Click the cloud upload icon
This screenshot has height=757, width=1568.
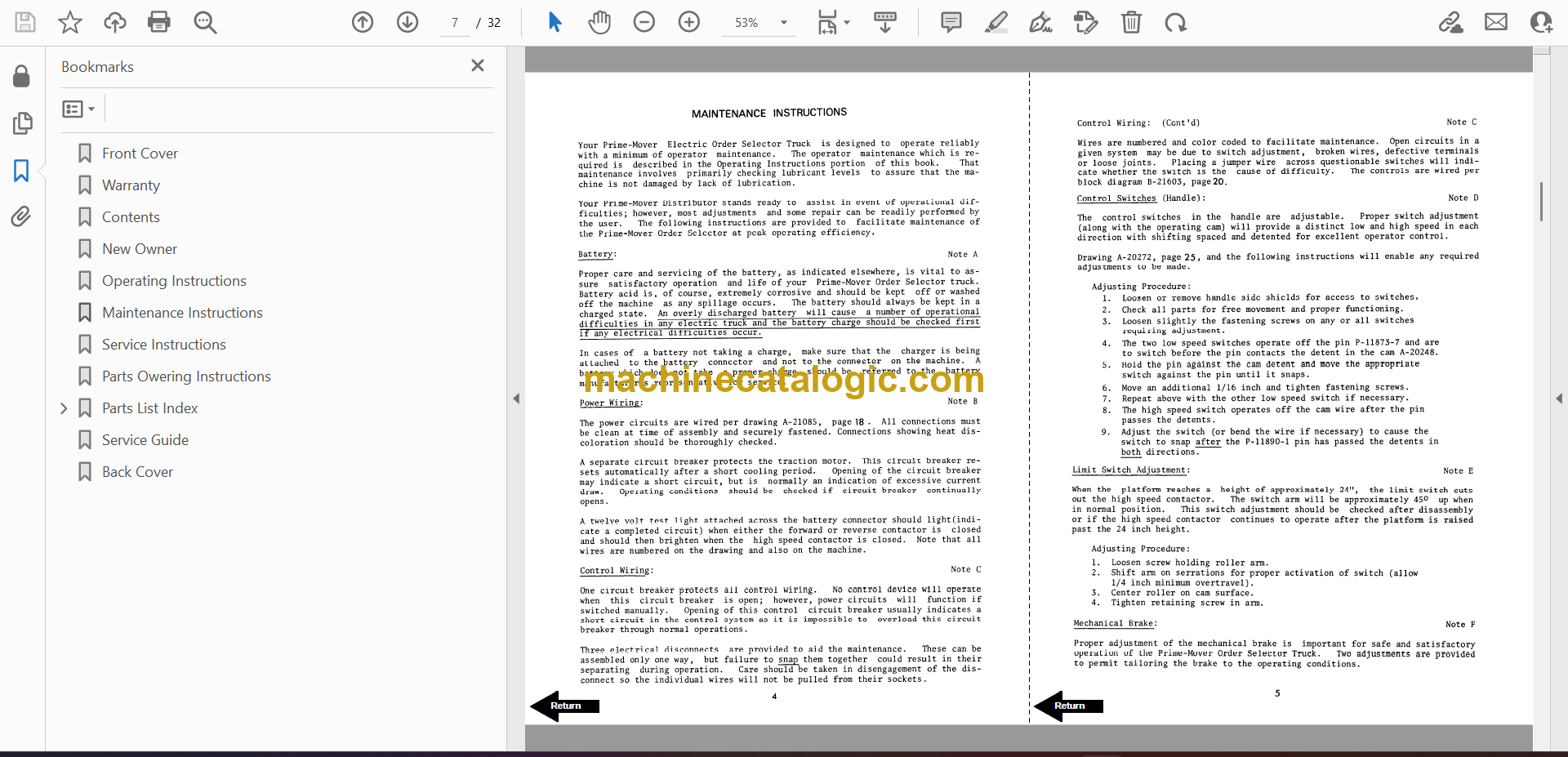(114, 22)
